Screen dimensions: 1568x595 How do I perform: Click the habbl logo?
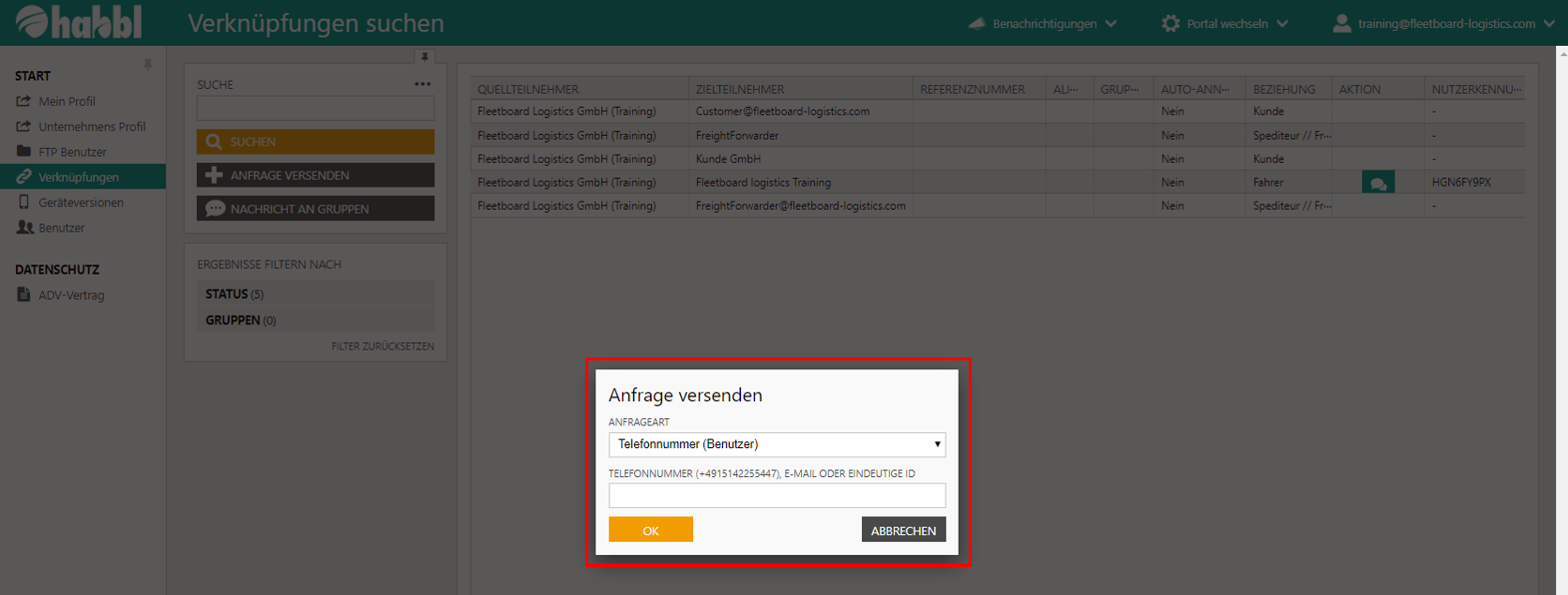(79, 22)
